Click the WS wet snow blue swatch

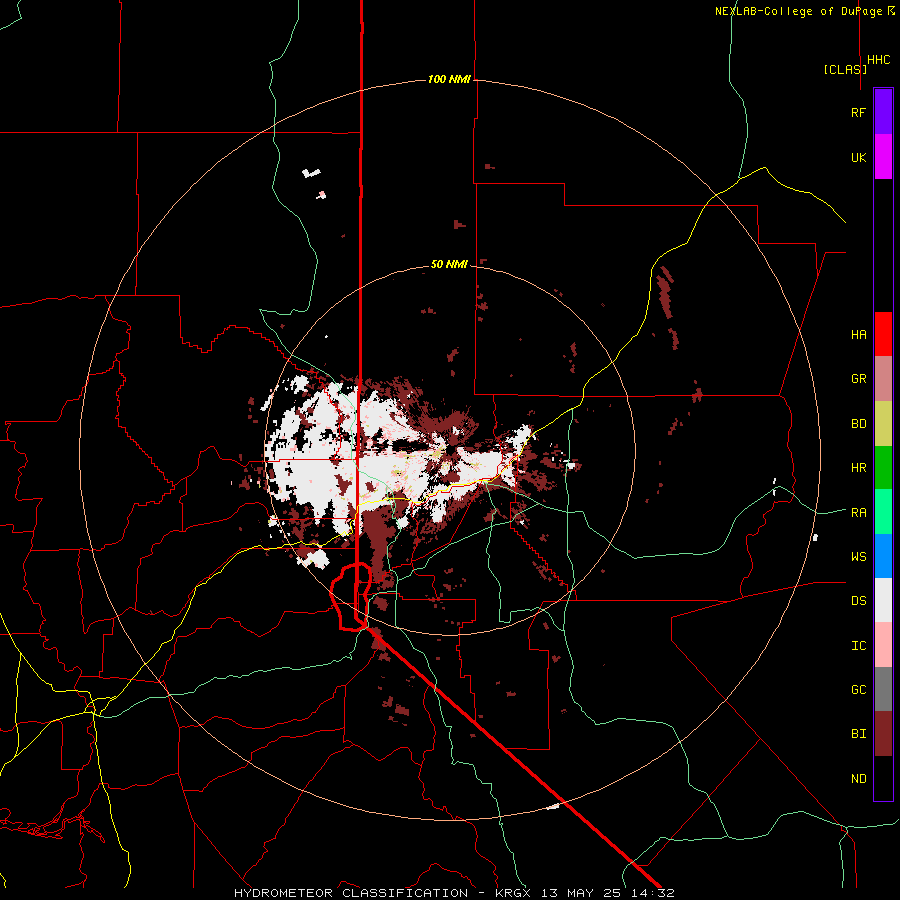pos(883,556)
